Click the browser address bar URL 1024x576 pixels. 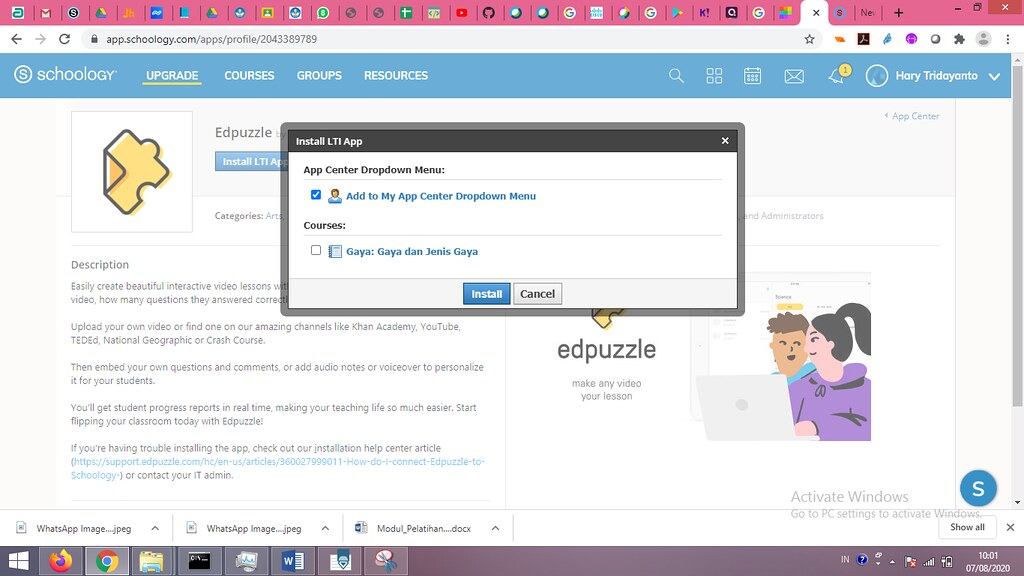point(212,39)
